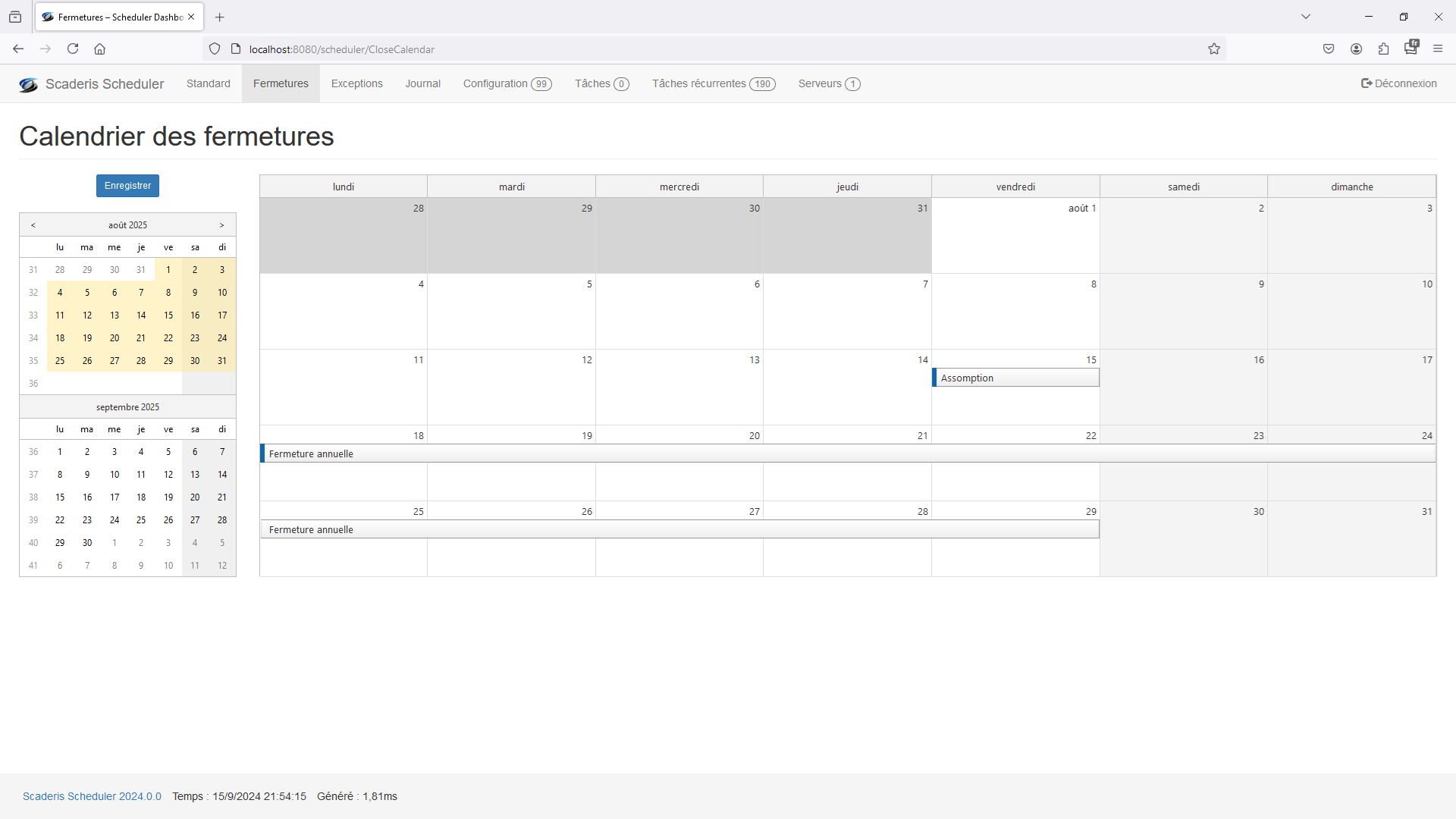Click the address bar URL field
This screenshot has height=819, width=1456.
[x=682, y=49]
